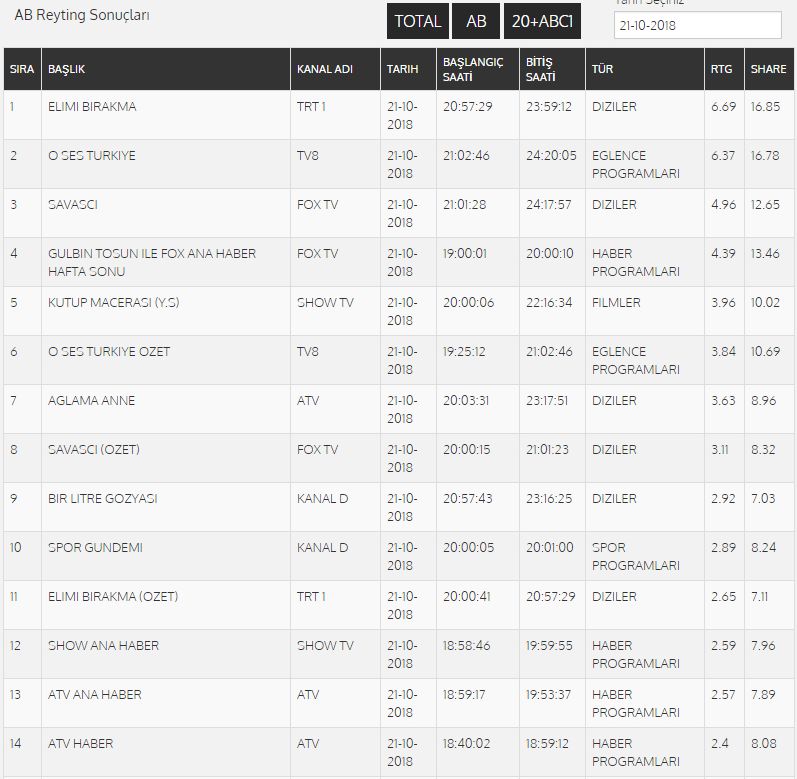Image resolution: width=797 pixels, height=779 pixels.
Task: Click RTG value 6.69
Action: (723, 107)
